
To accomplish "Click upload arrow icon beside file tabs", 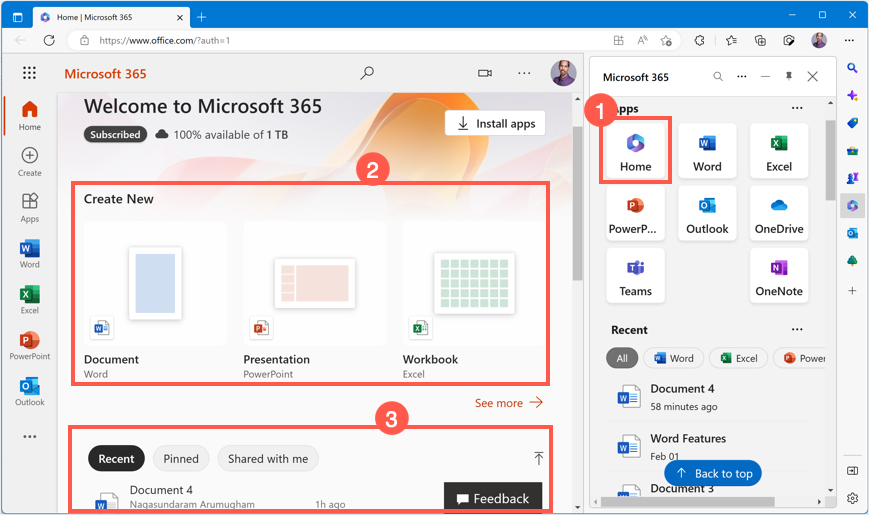I will (538, 458).
